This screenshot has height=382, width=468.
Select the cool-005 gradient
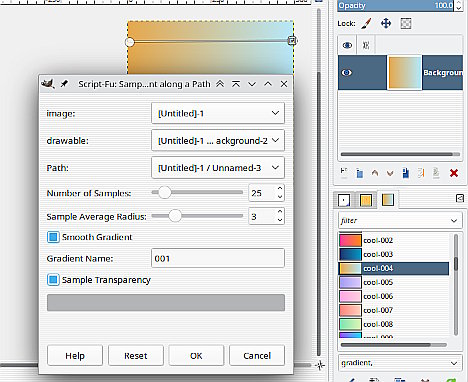click(394, 282)
